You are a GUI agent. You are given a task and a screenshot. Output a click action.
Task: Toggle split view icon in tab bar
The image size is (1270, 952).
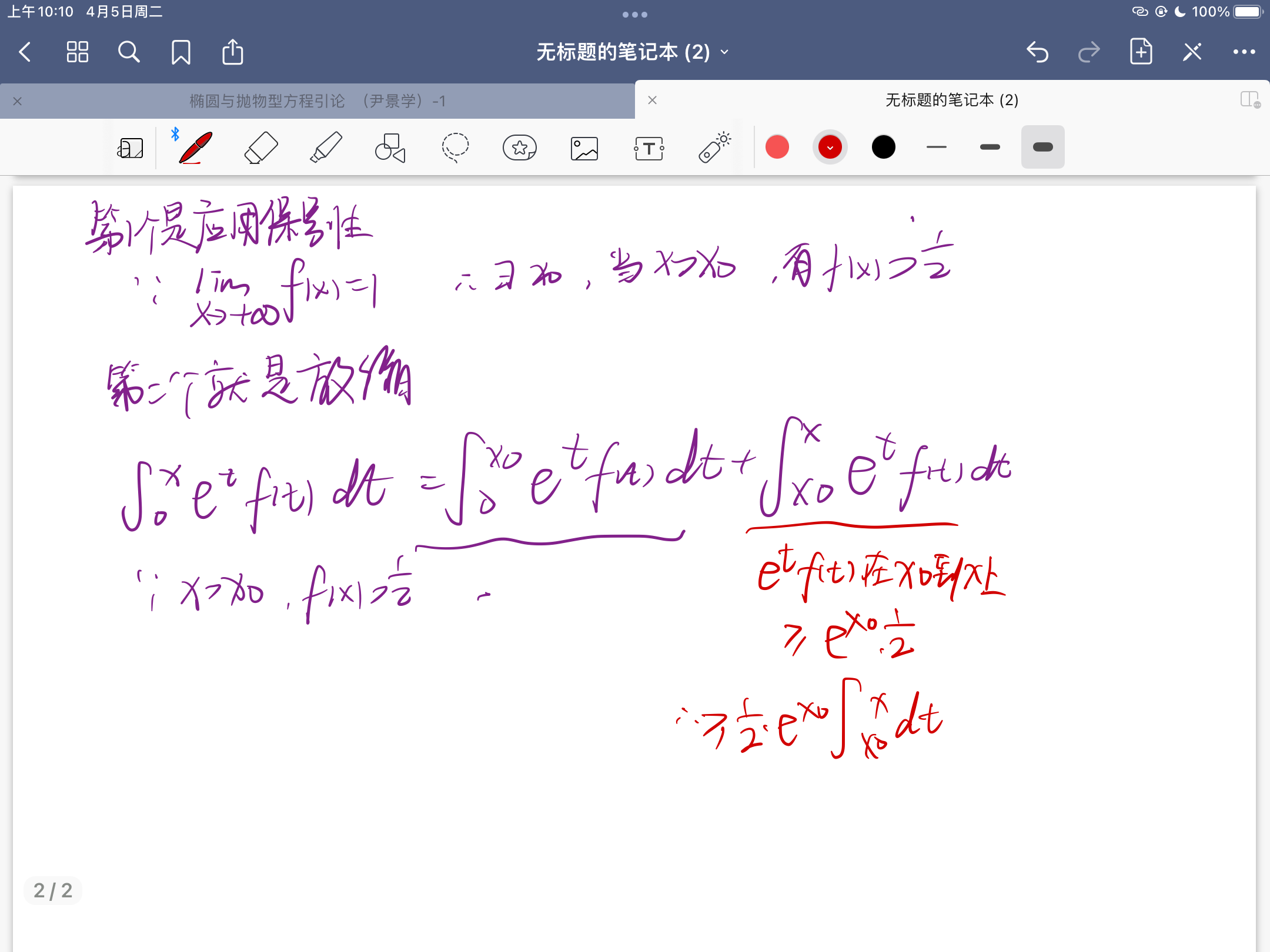coord(1250,100)
